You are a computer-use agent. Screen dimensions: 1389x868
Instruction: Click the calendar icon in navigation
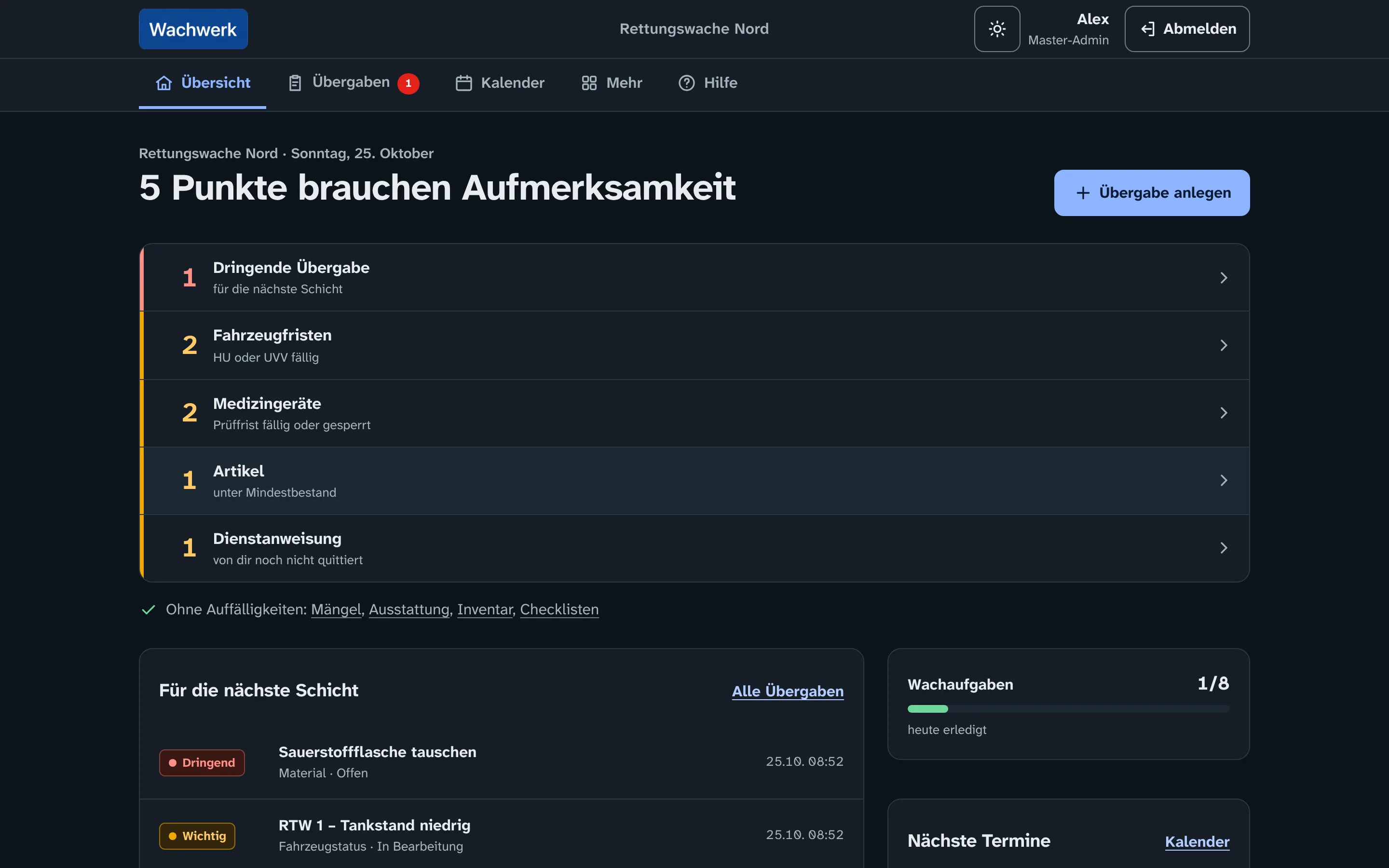(x=464, y=83)
